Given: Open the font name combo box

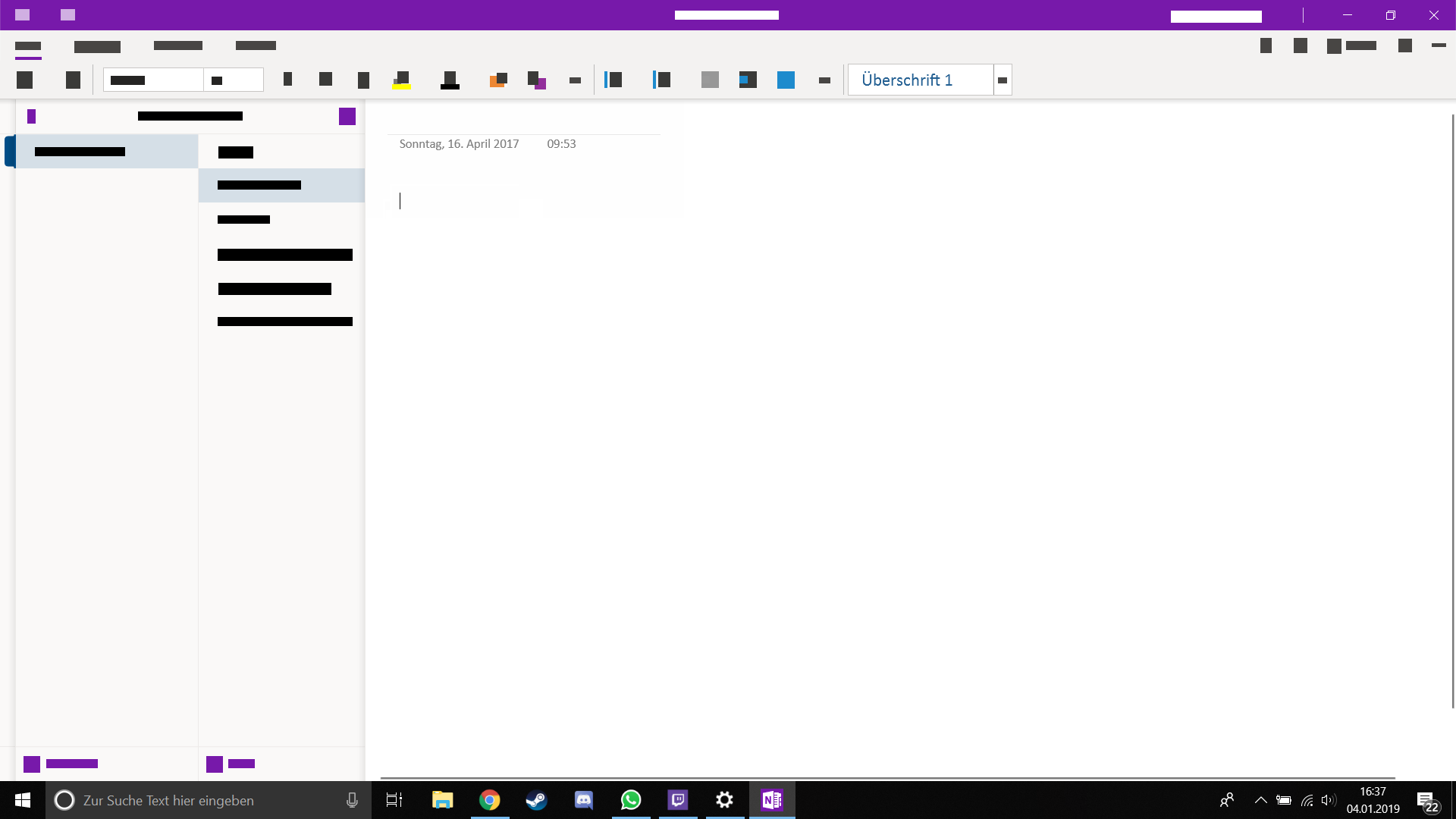Looking at the screenshot, I should [x=153, y=80].
